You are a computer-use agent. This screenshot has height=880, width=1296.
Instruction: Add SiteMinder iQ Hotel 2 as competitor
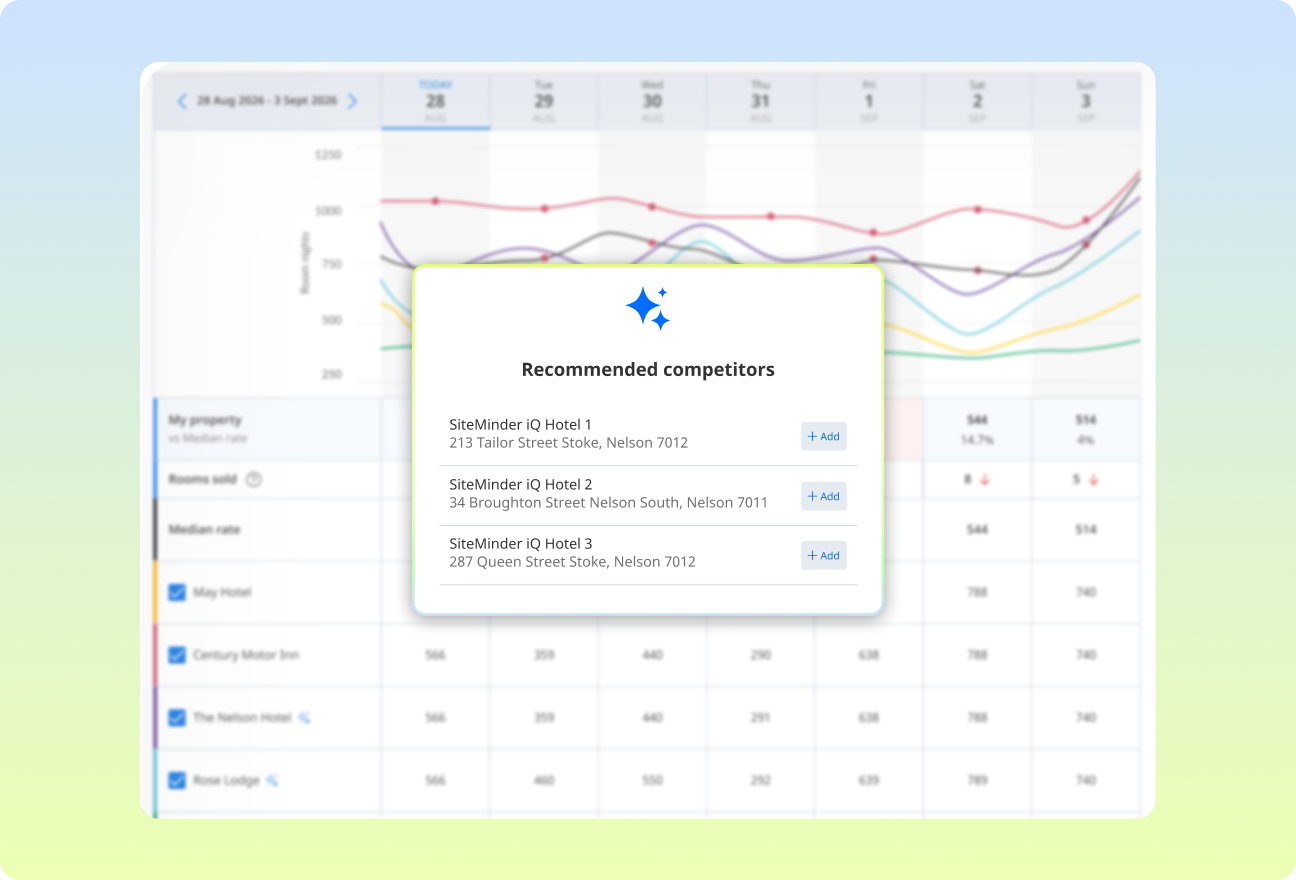click(823, 497)
